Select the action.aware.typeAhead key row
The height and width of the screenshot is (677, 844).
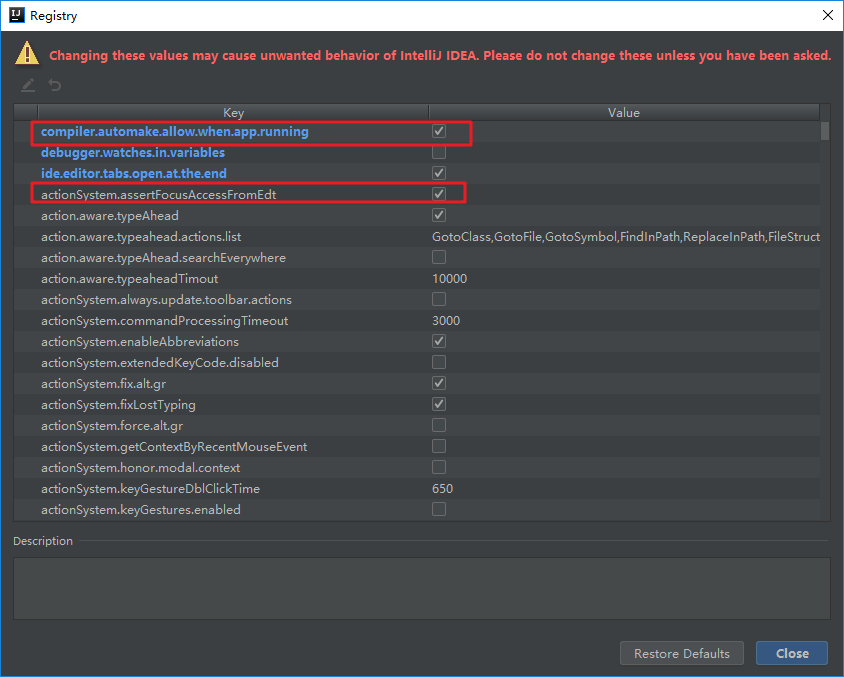pos(110,216)
